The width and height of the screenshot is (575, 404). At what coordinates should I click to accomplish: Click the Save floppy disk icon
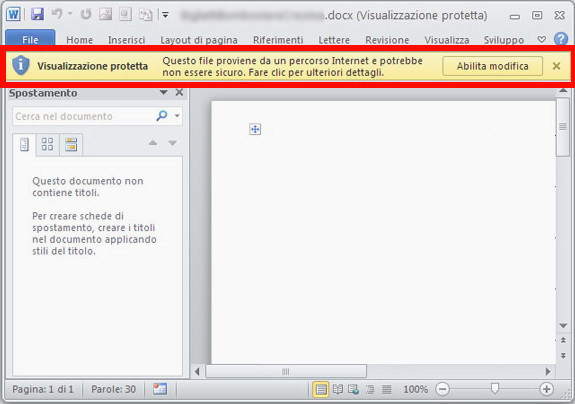tap(37, 14)
